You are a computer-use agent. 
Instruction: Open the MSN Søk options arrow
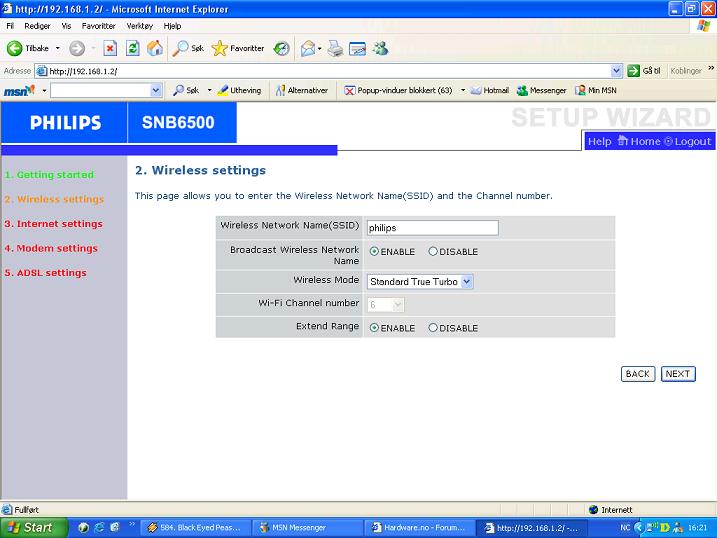(x=209, y=91)
